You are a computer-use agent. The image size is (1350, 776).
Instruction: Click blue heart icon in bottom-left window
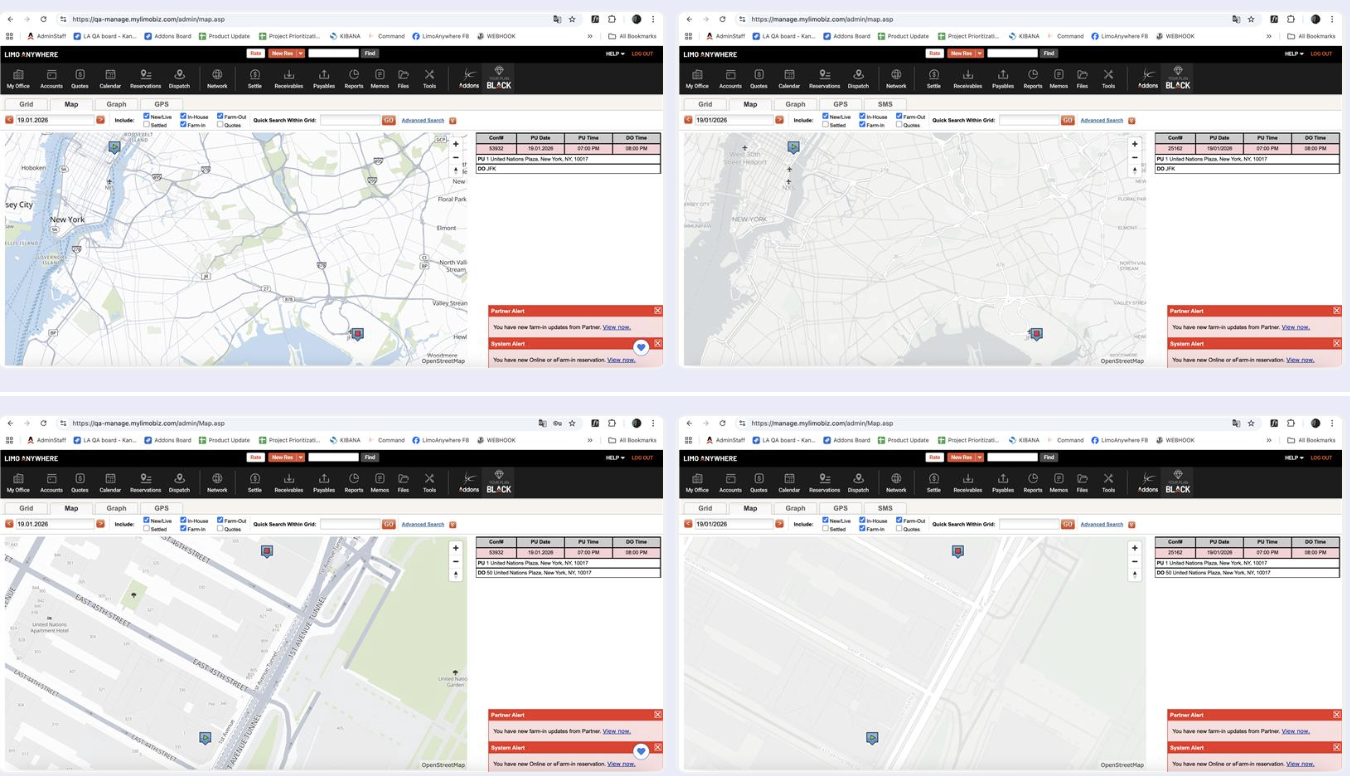641,751
